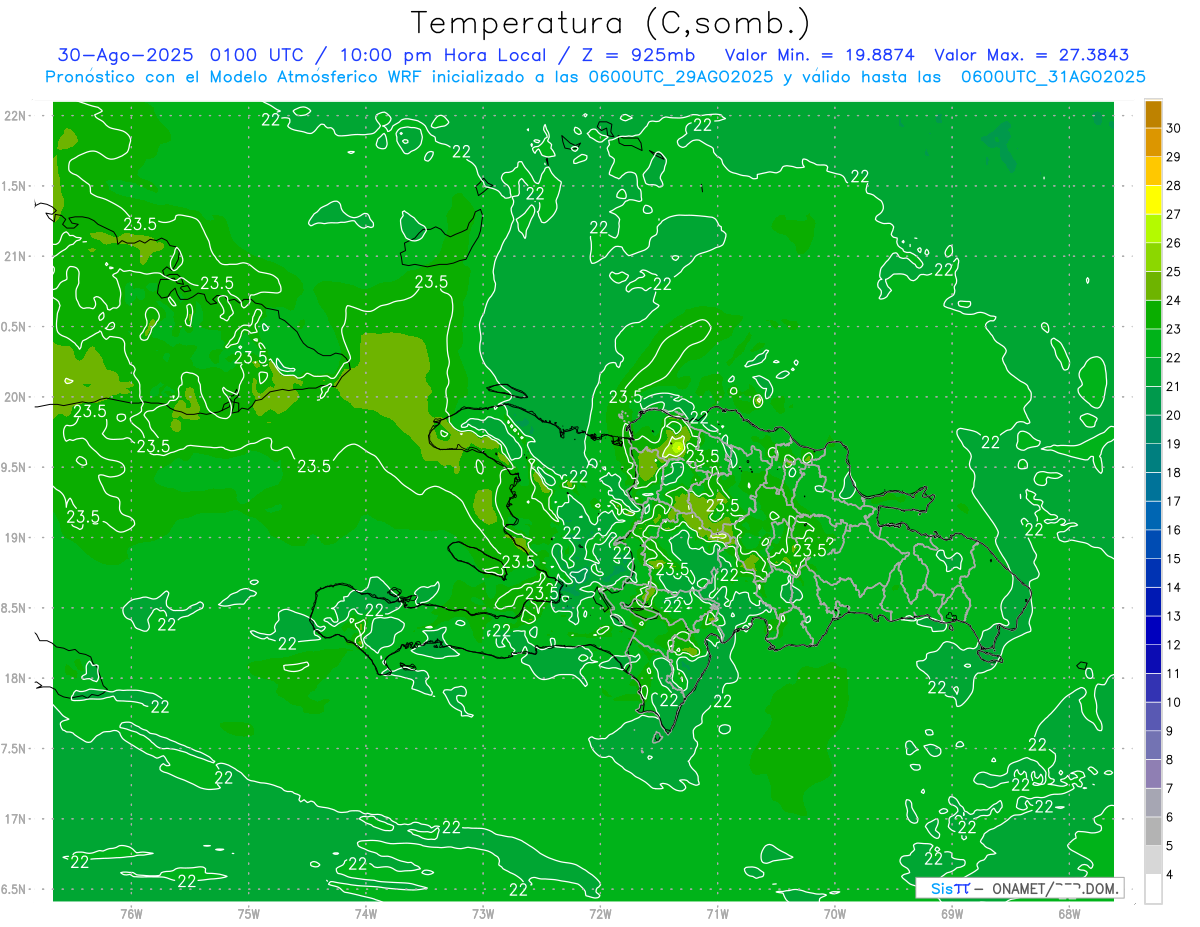Click legend value "16" on the color scale
Viewport: 1200px width, 927px height.
pyautogui.click(x=1174, y=530)
